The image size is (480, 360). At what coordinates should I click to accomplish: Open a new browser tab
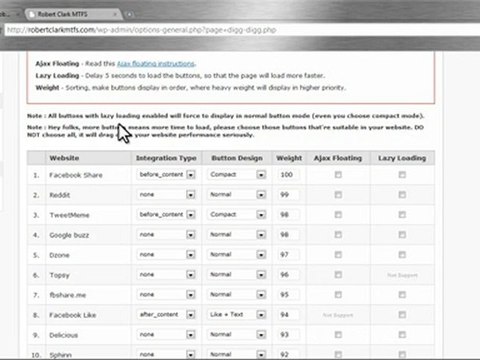pos(129,14)
